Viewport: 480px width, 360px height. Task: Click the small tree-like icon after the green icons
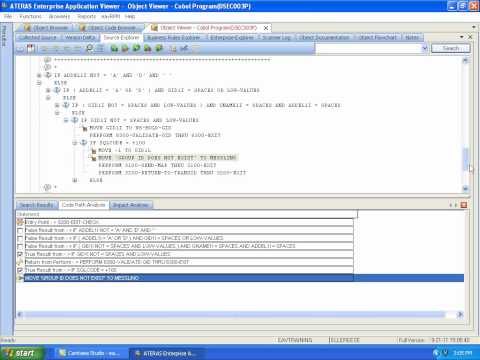point(173,49)
